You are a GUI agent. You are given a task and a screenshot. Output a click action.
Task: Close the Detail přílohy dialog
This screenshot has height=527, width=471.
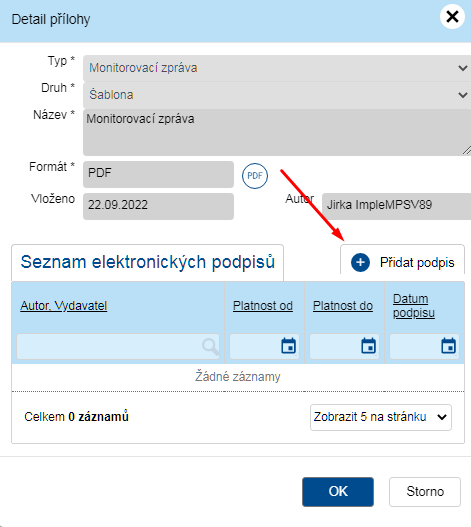(452, 16)
